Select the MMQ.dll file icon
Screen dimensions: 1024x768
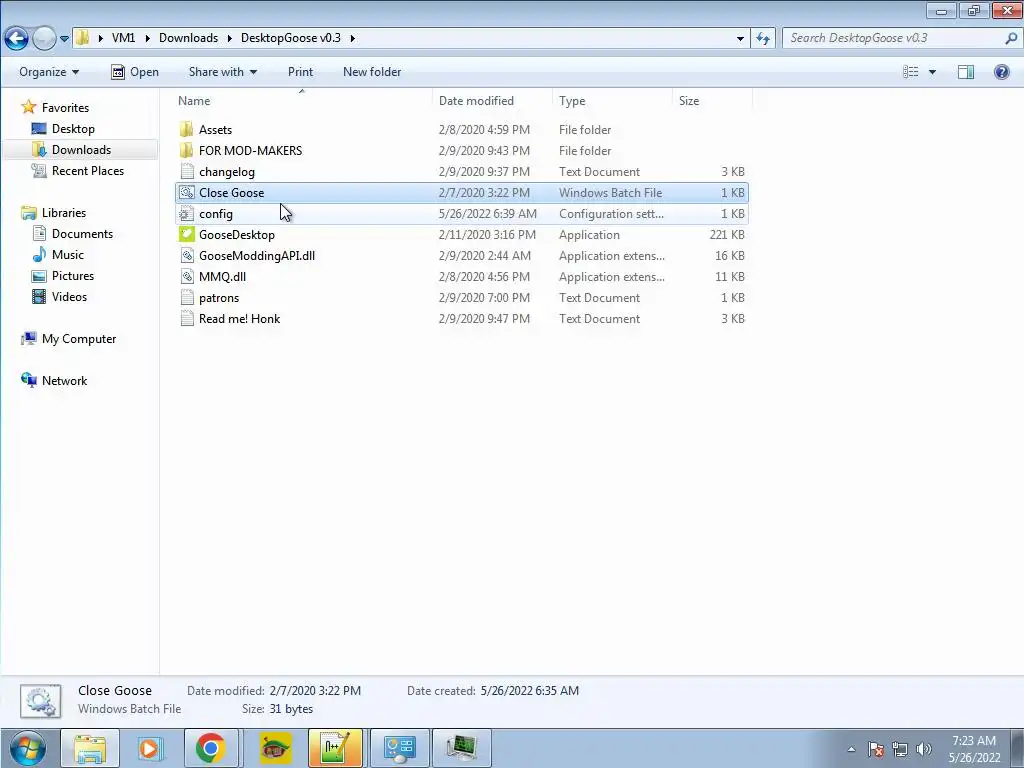(187, 276)
